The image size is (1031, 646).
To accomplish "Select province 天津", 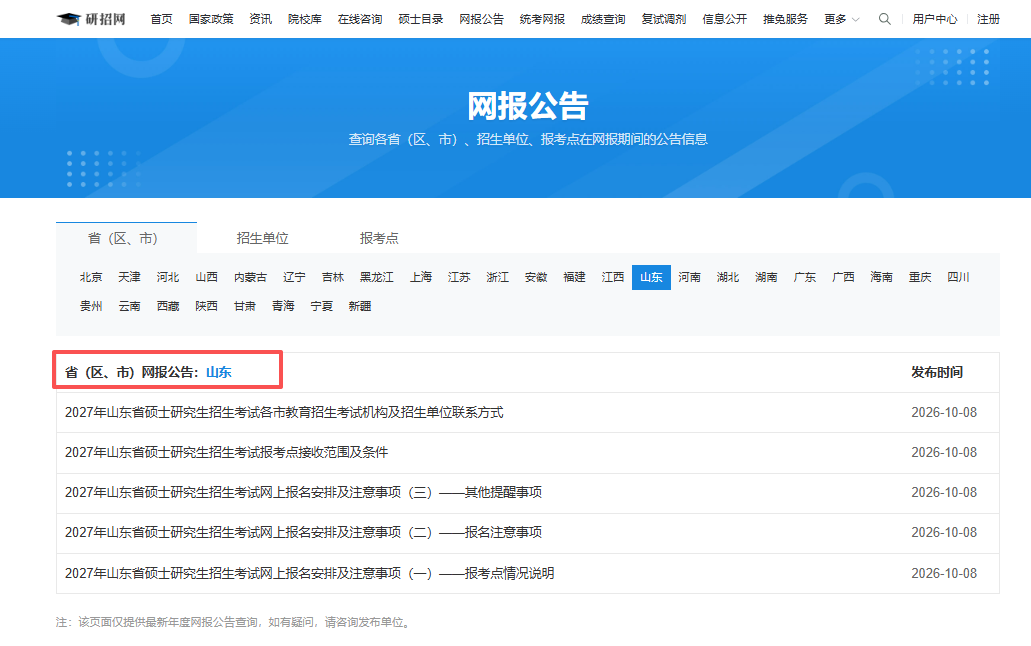I will (130, 277).
